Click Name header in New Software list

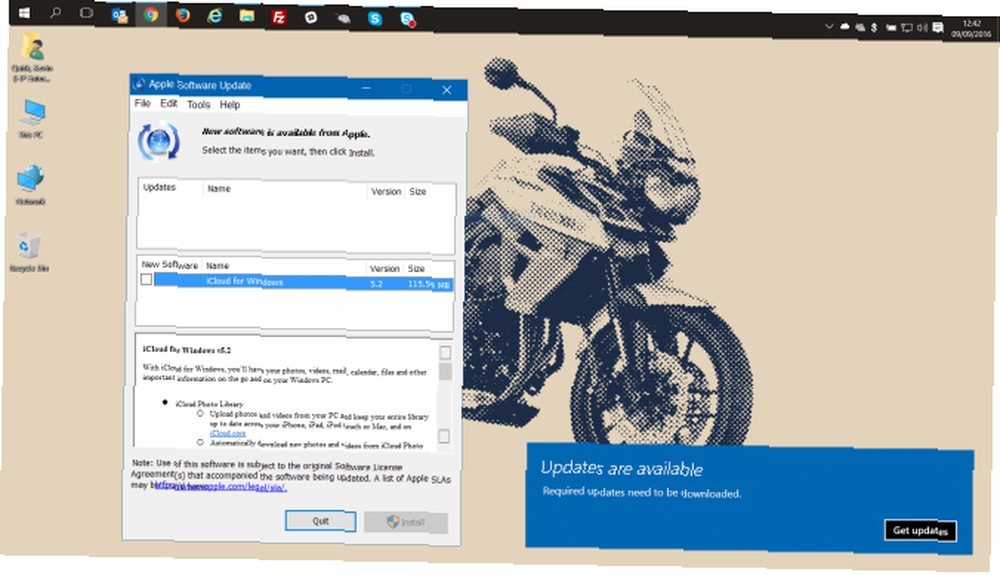coord(217,265)
